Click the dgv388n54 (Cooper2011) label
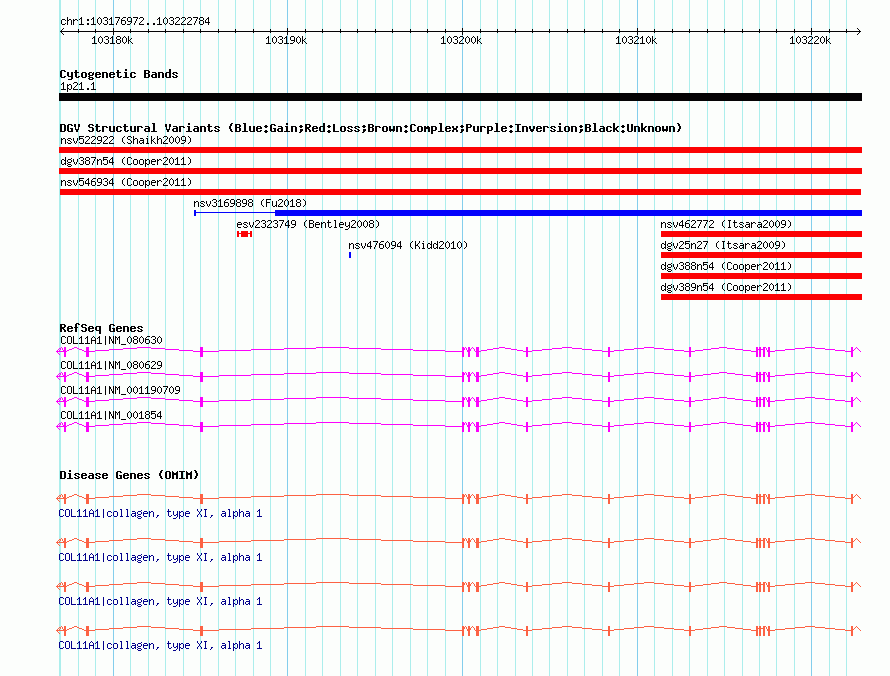890x676 pixels. click(726, 266)
